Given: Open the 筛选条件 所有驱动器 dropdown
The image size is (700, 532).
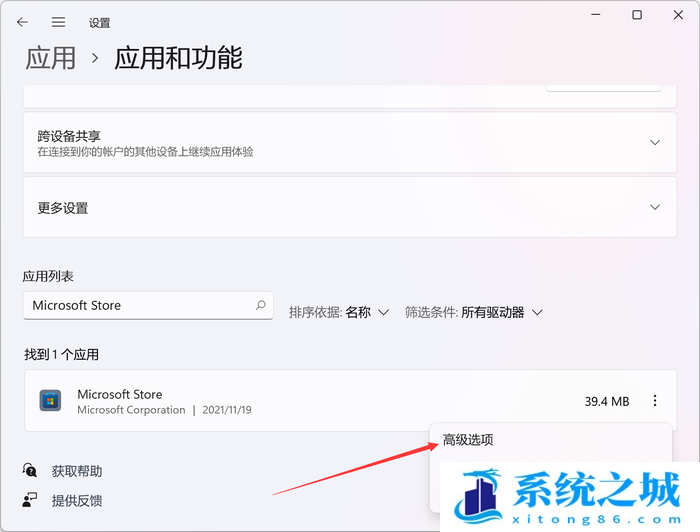Looking at the screenshot, I should (x=474, y=312).
